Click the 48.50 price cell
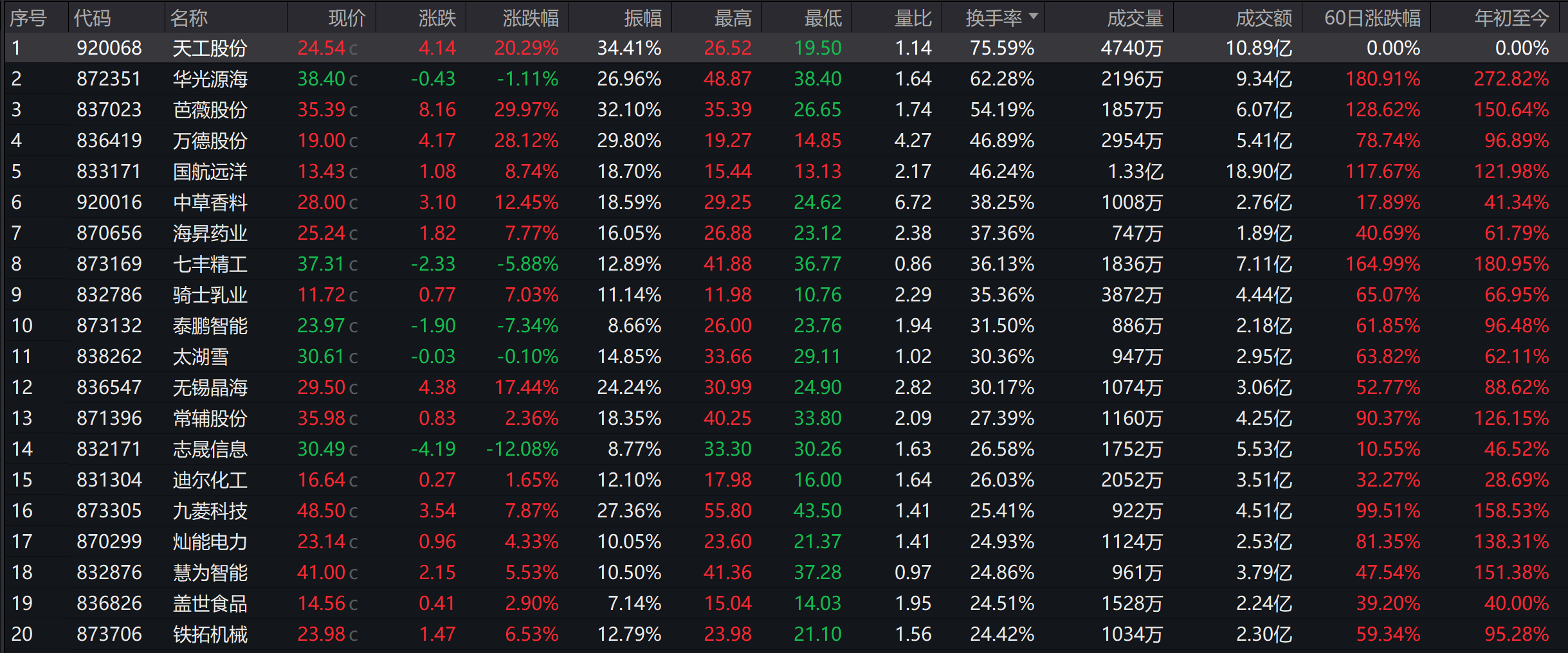 pos(322,511)
